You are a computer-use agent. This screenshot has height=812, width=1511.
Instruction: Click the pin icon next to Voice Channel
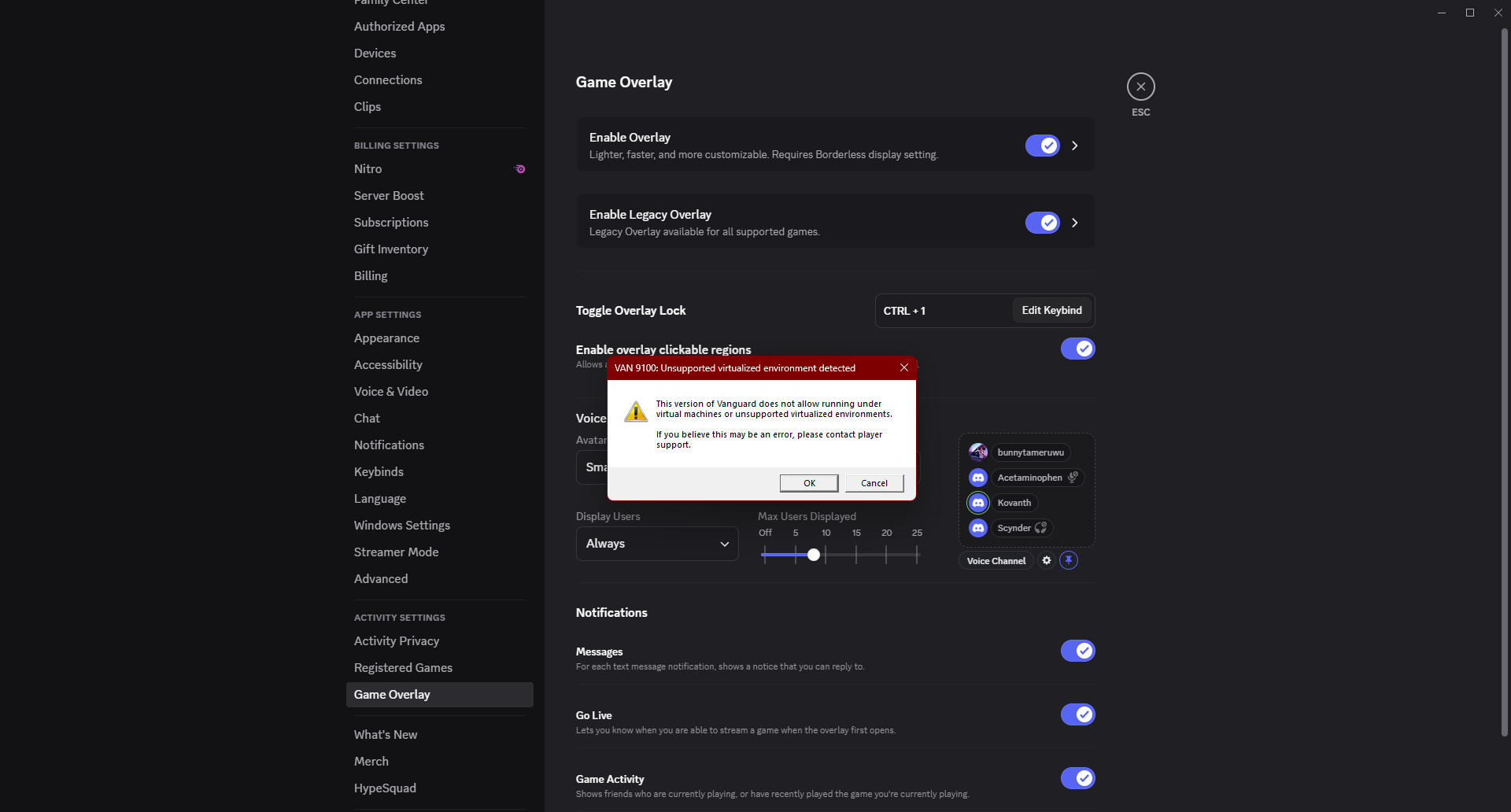point(1069,560)
